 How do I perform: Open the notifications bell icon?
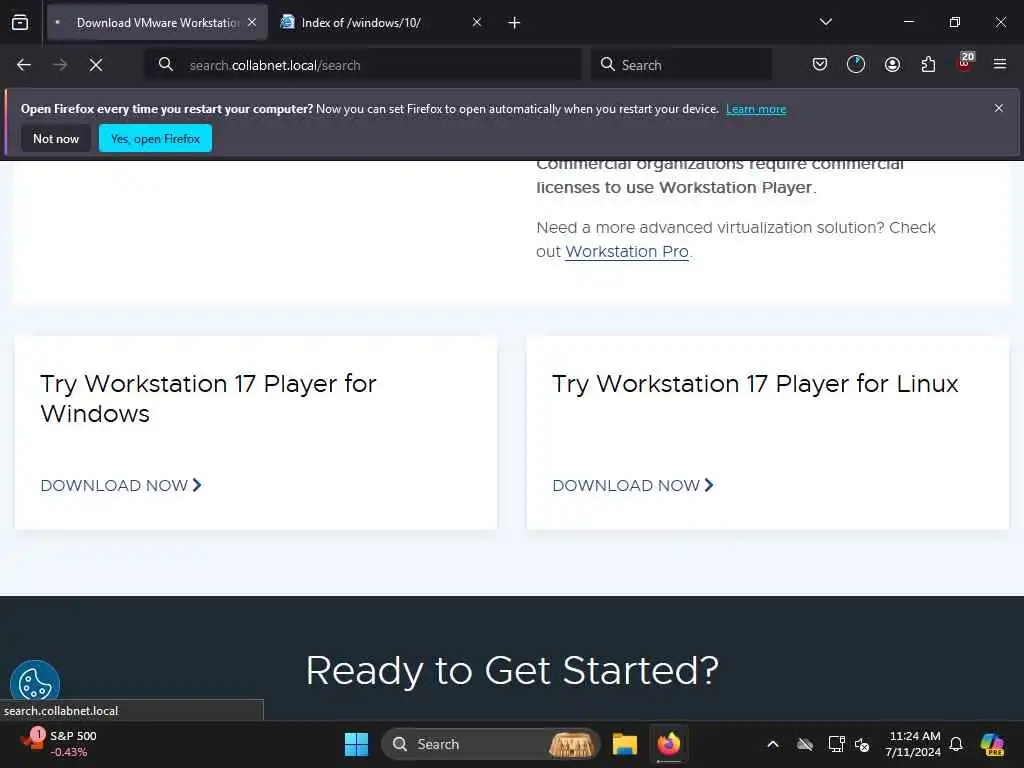[x=956, y=744]
